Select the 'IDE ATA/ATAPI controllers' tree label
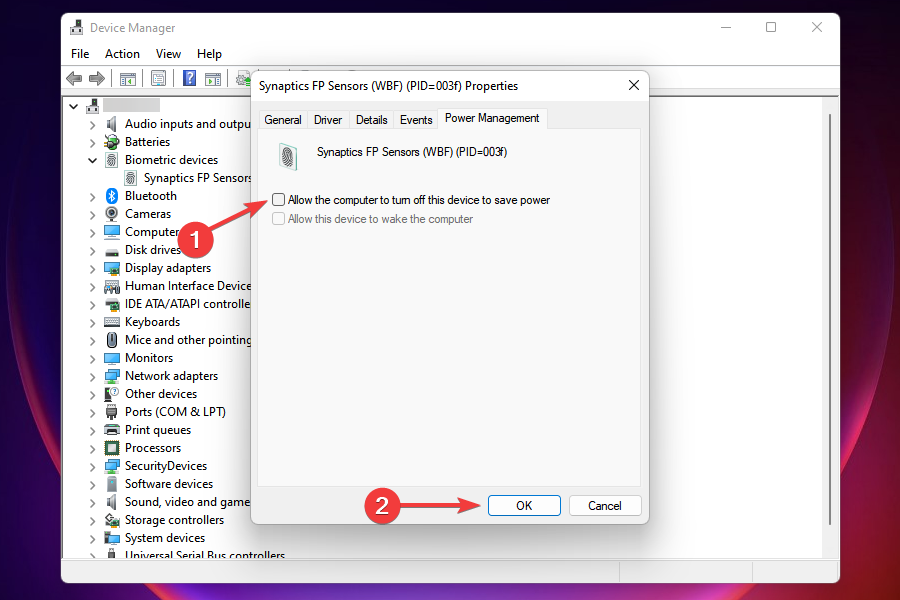Viewport: 900px width, 600px height. tap(187, 304)
